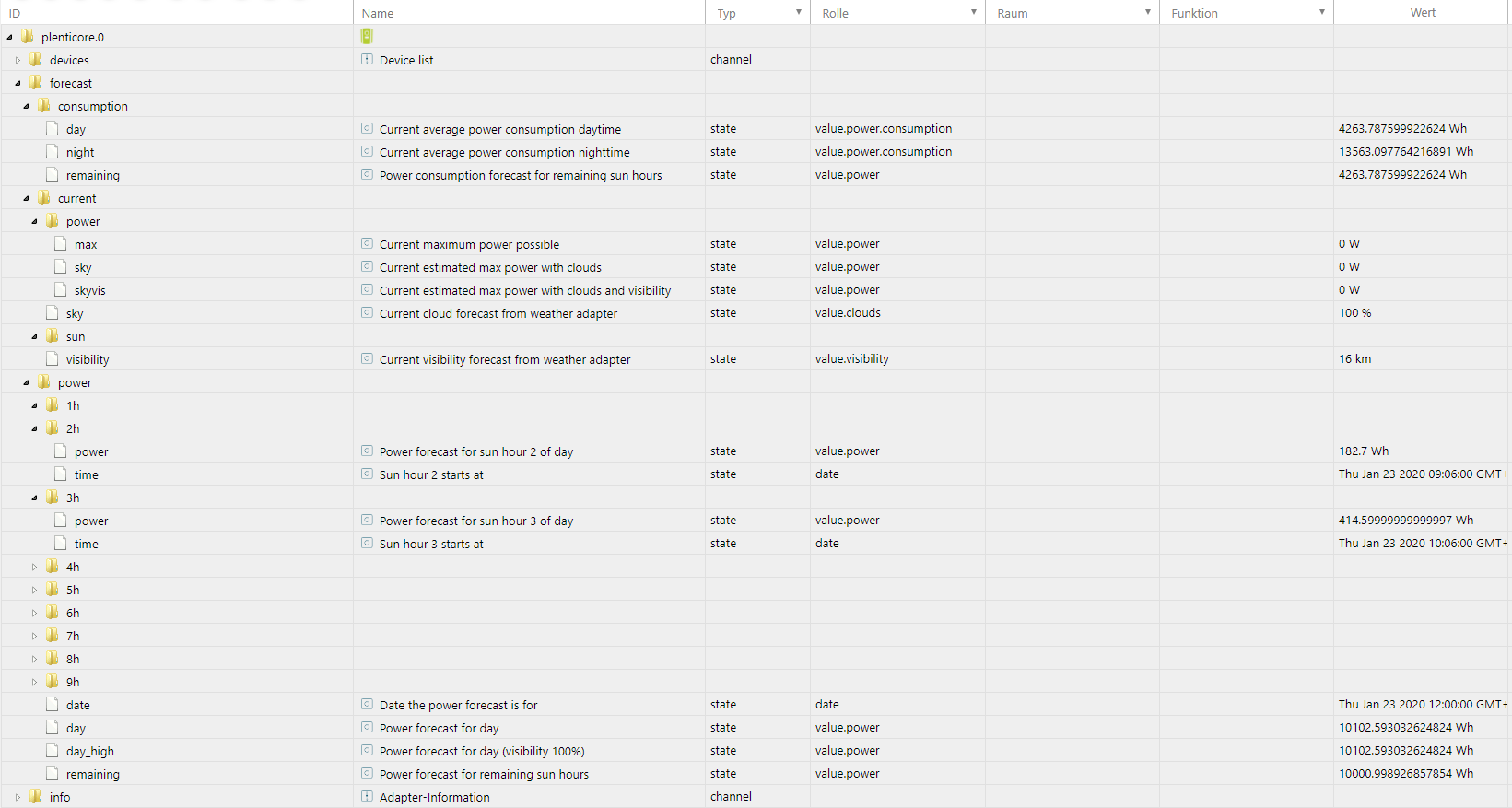Image resolution: width=1512 pixels, height=808 pixels.
Task: Click state icon for Power forecast for remaining sun hours
Action: click(x=367, y=773)
